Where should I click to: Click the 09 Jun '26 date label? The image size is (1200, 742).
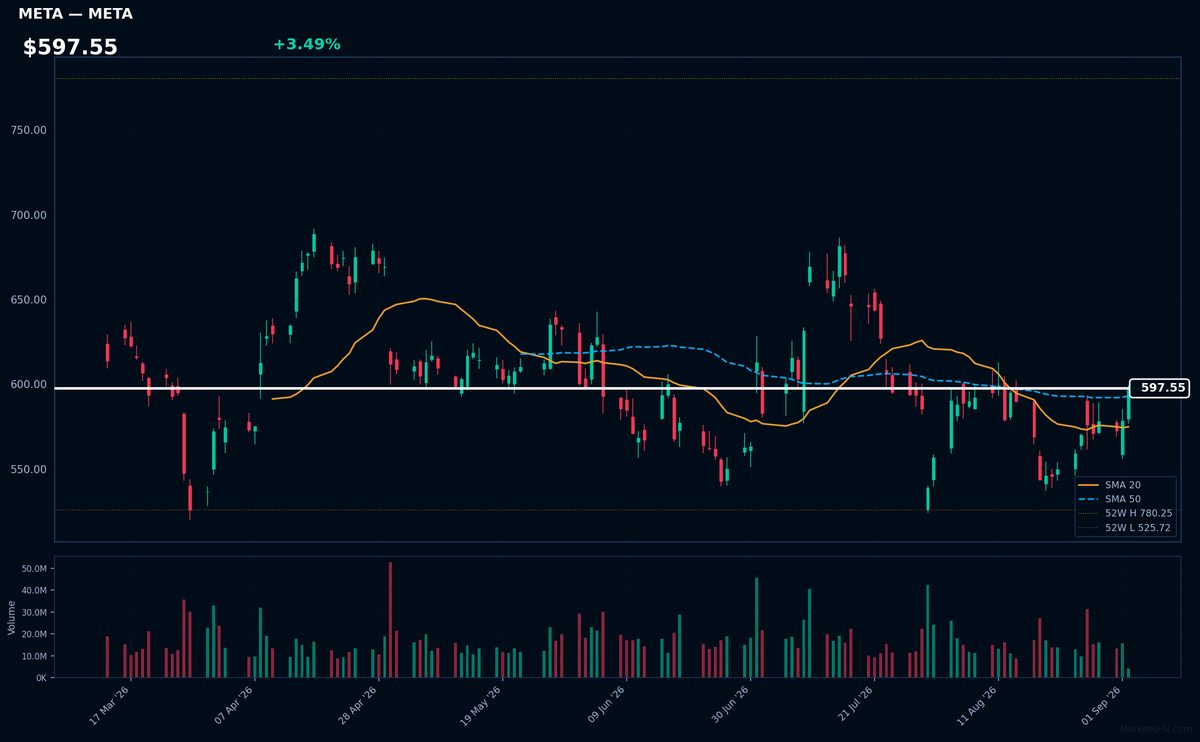pos(605,705)
